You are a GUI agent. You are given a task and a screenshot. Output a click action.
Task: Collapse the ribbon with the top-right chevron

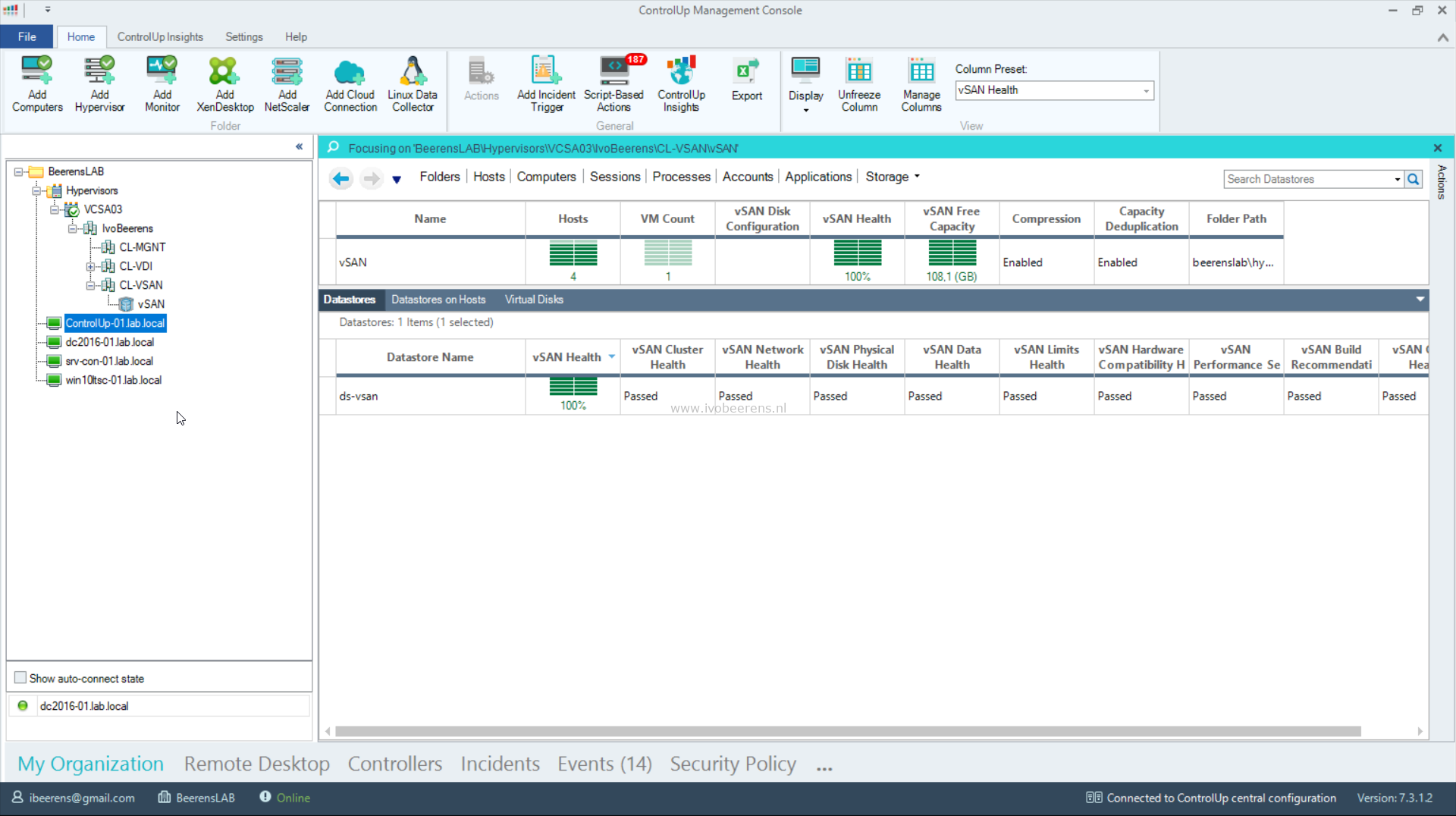coord(1442,37)
